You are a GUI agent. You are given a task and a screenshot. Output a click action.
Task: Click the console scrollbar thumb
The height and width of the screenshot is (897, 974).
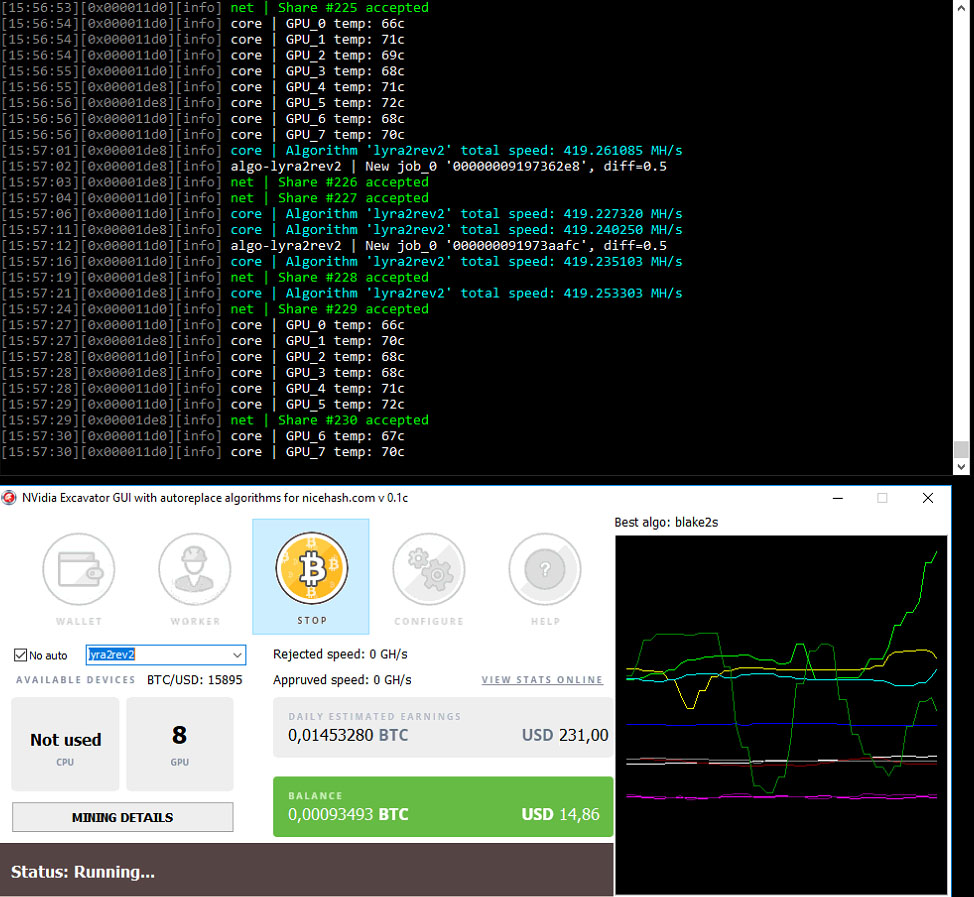coord(961,449)
